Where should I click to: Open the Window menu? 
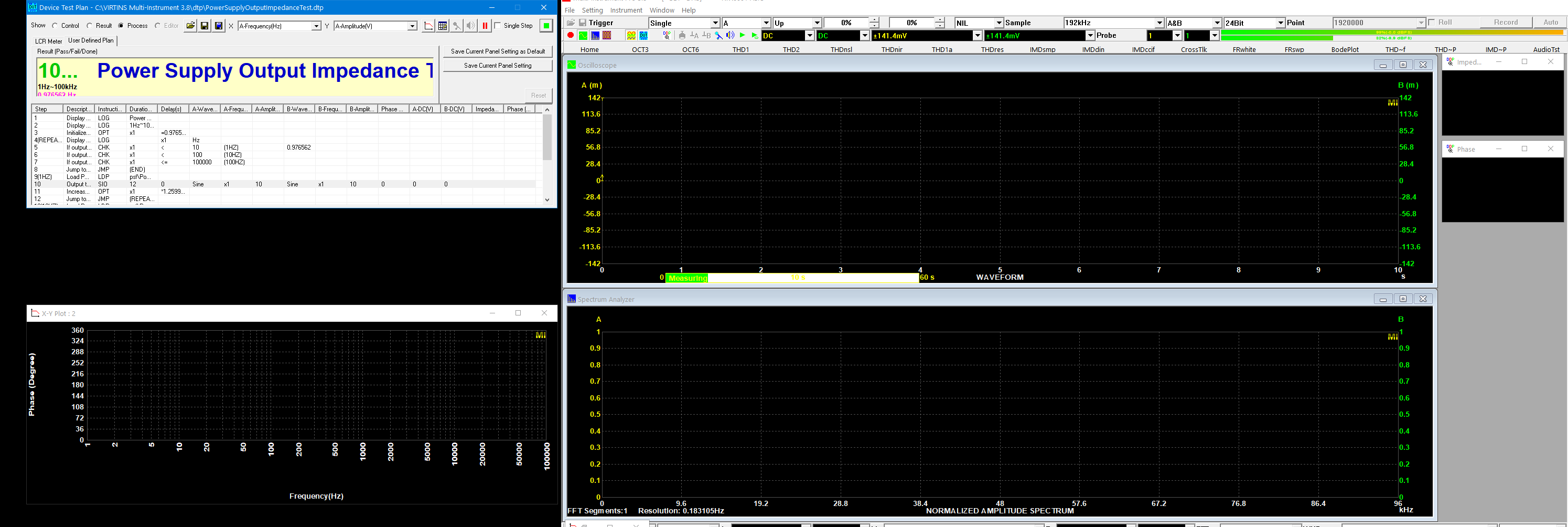tap(662, 10)
